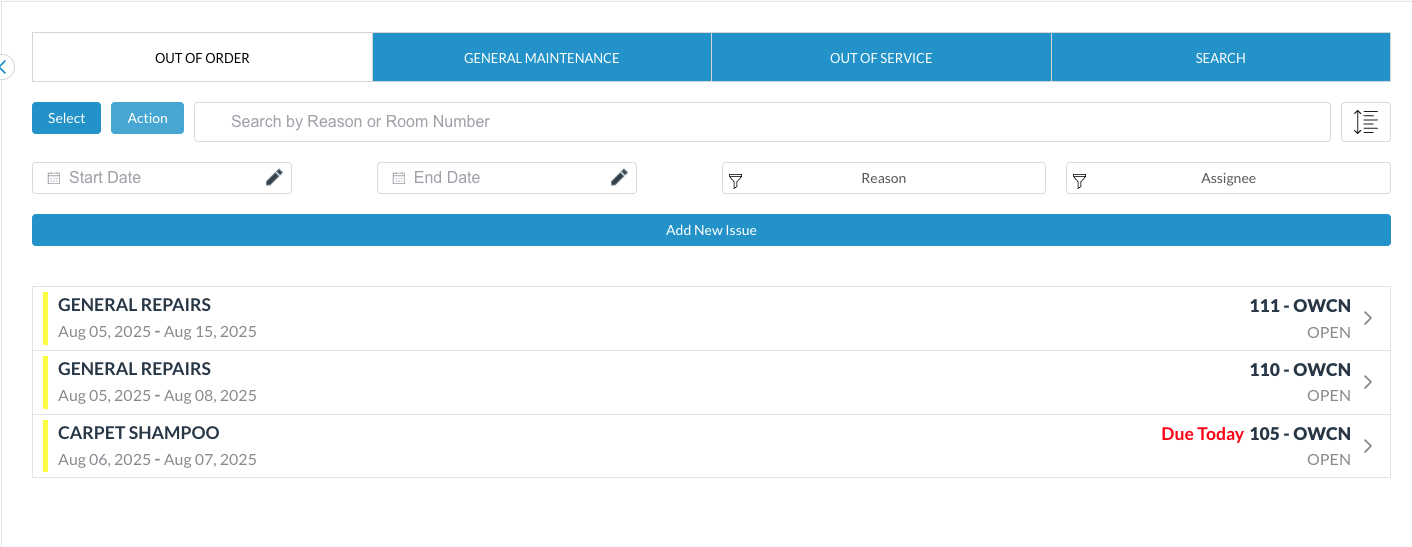Screen dimensions: 1412x547
Task: Click the sort order icon button
Action: [1365, 122]
